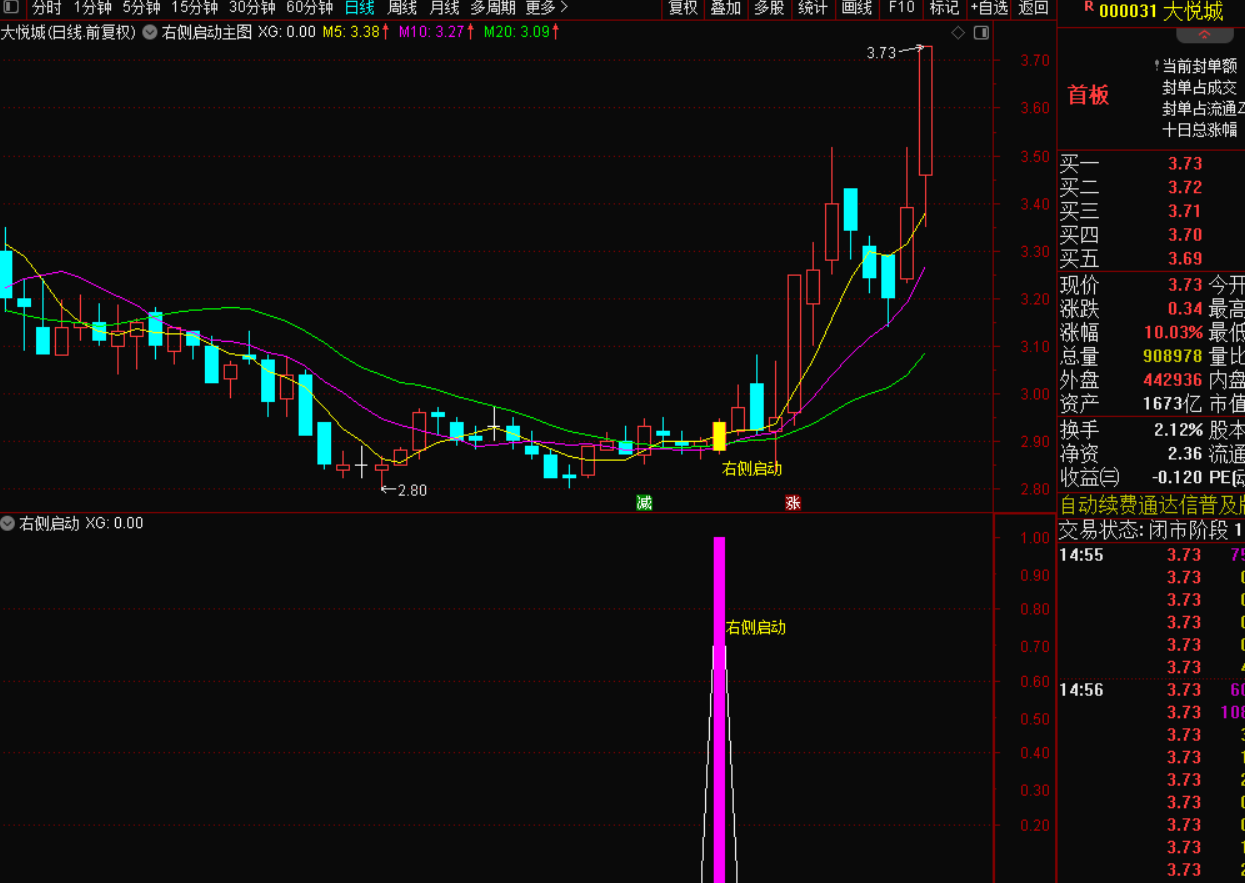The width and height of the screenshot is (1245, 883).
Task: Click the red R badge before 000031
Action: [1088, 8]
